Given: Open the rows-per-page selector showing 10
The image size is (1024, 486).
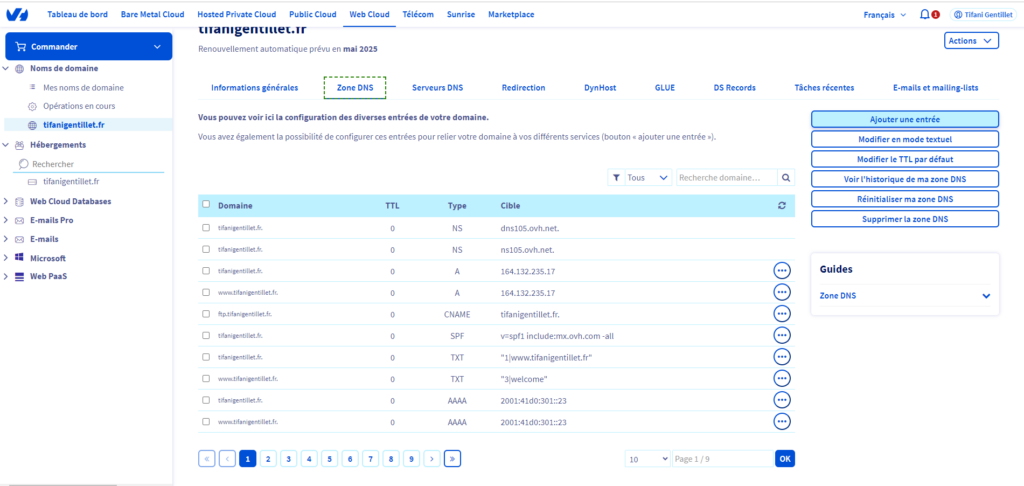Looking at the screenshot, I should point(647,458).
